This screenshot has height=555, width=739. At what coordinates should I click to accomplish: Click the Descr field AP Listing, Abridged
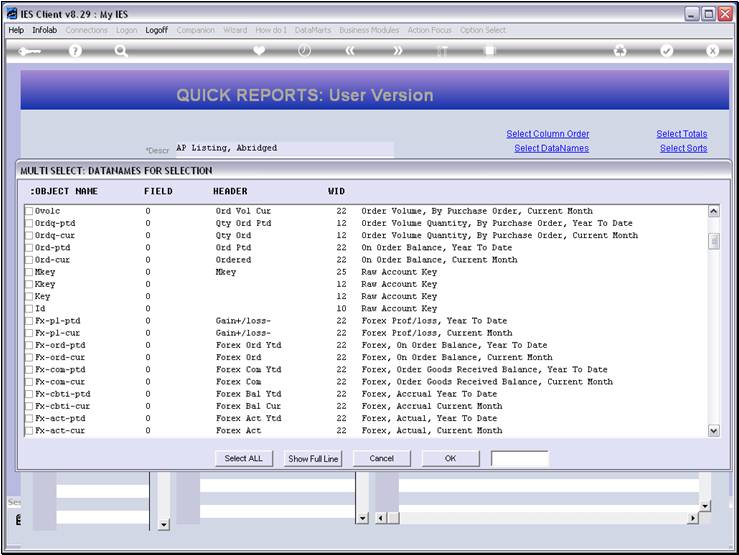284,148
